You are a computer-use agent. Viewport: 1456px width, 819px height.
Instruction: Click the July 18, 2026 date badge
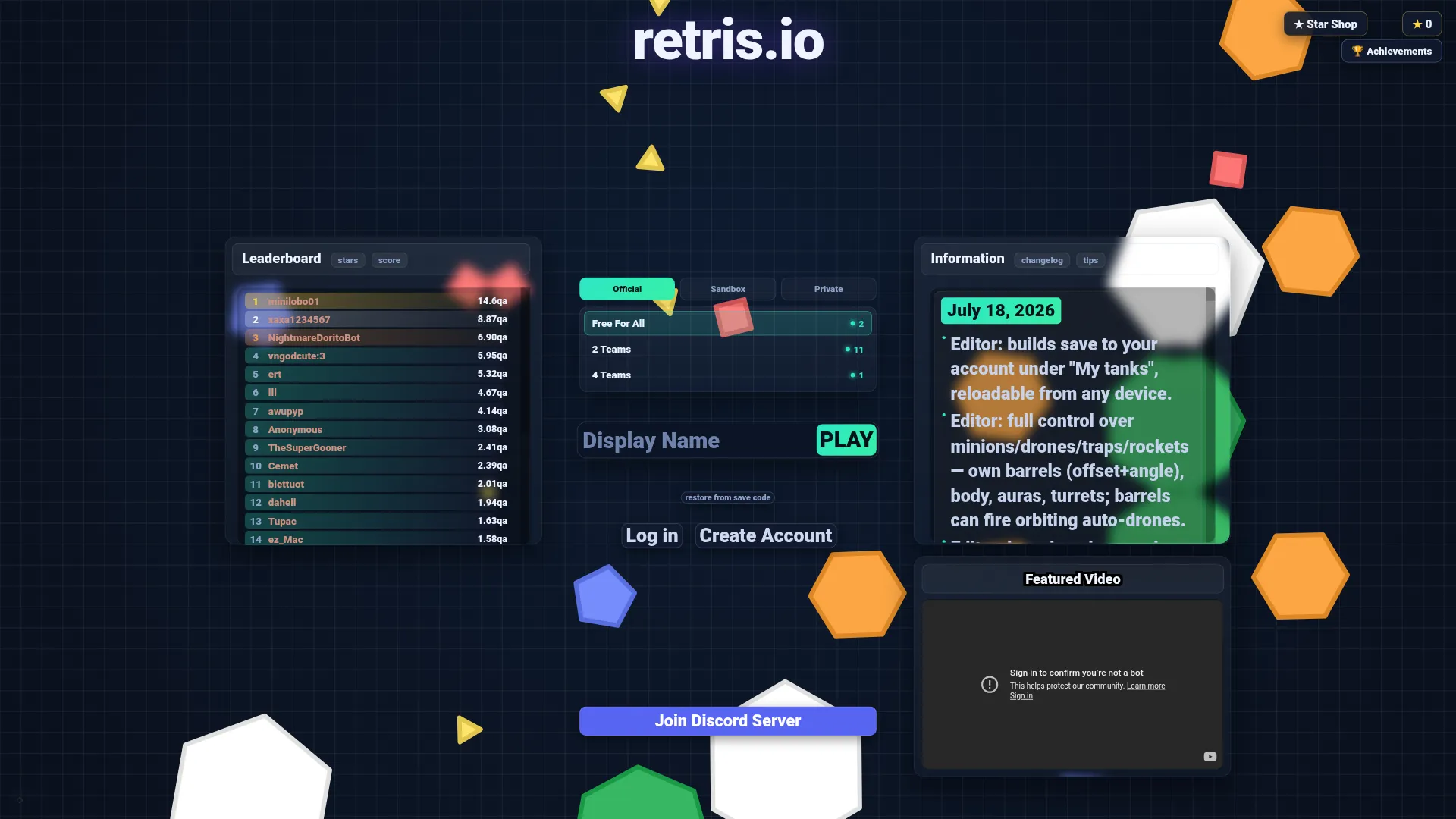click(1000, 310)
